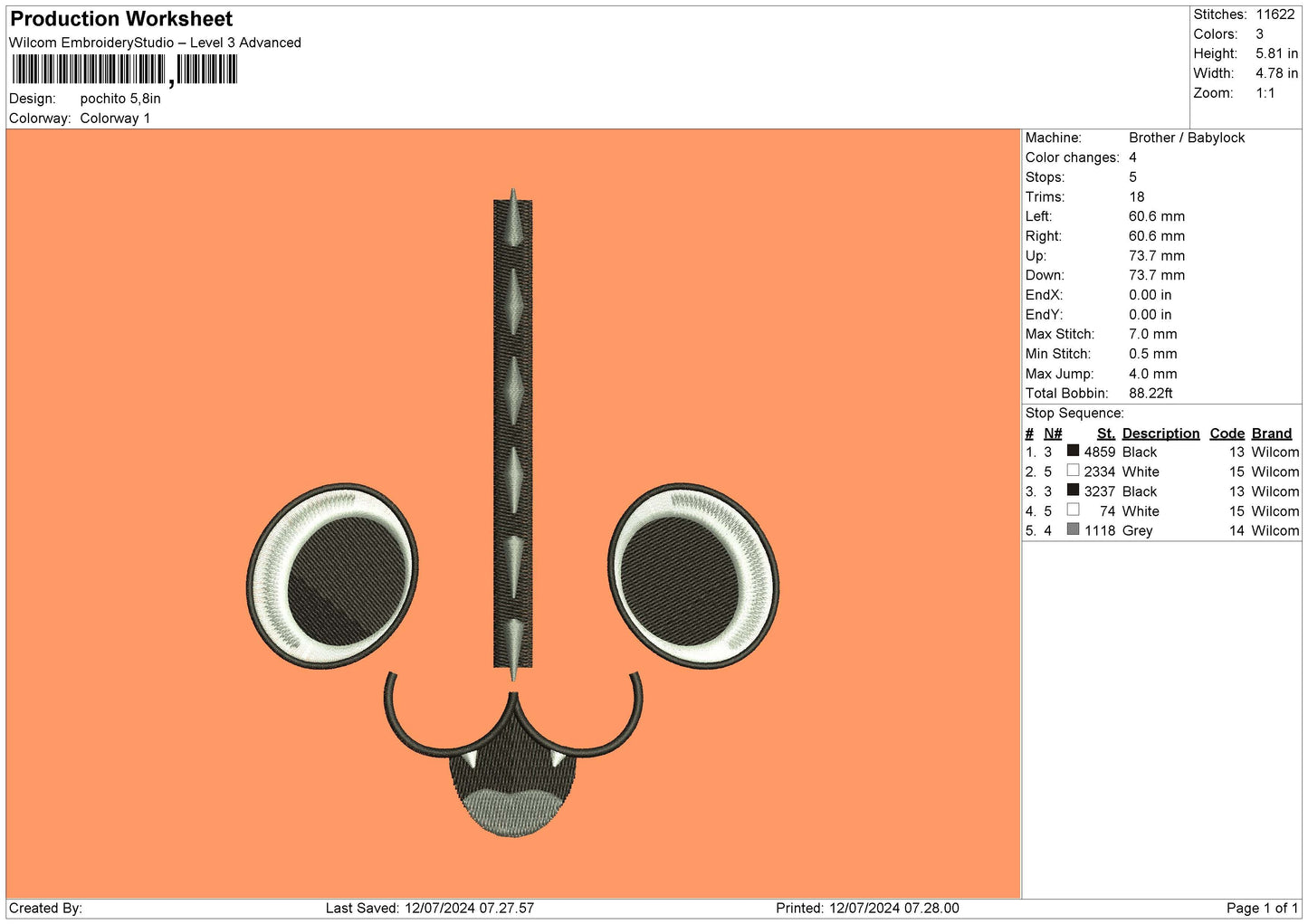The image size is (1308, 924).
Task: Click the 'Colors:' label in the summary box
Action: coord(1215,34)
